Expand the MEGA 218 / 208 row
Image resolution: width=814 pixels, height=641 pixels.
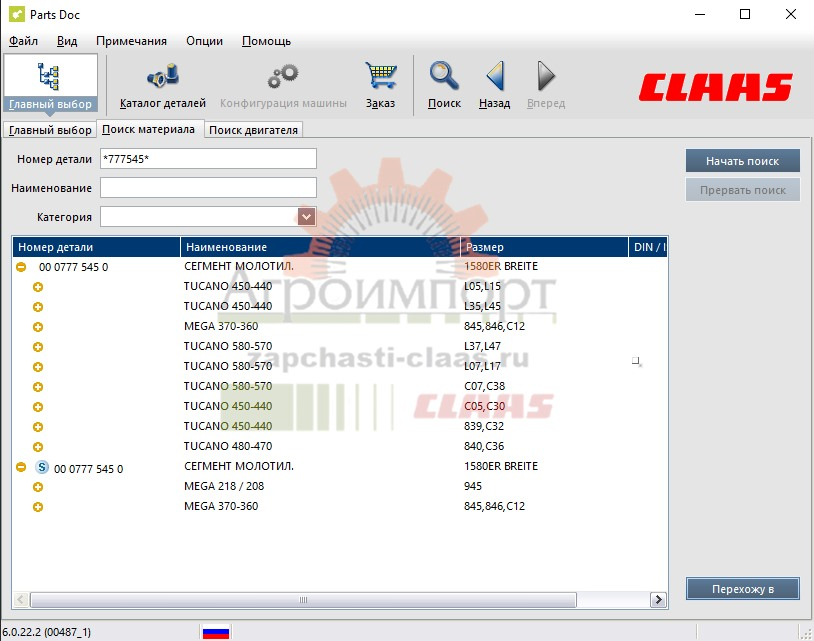(38, 487)
